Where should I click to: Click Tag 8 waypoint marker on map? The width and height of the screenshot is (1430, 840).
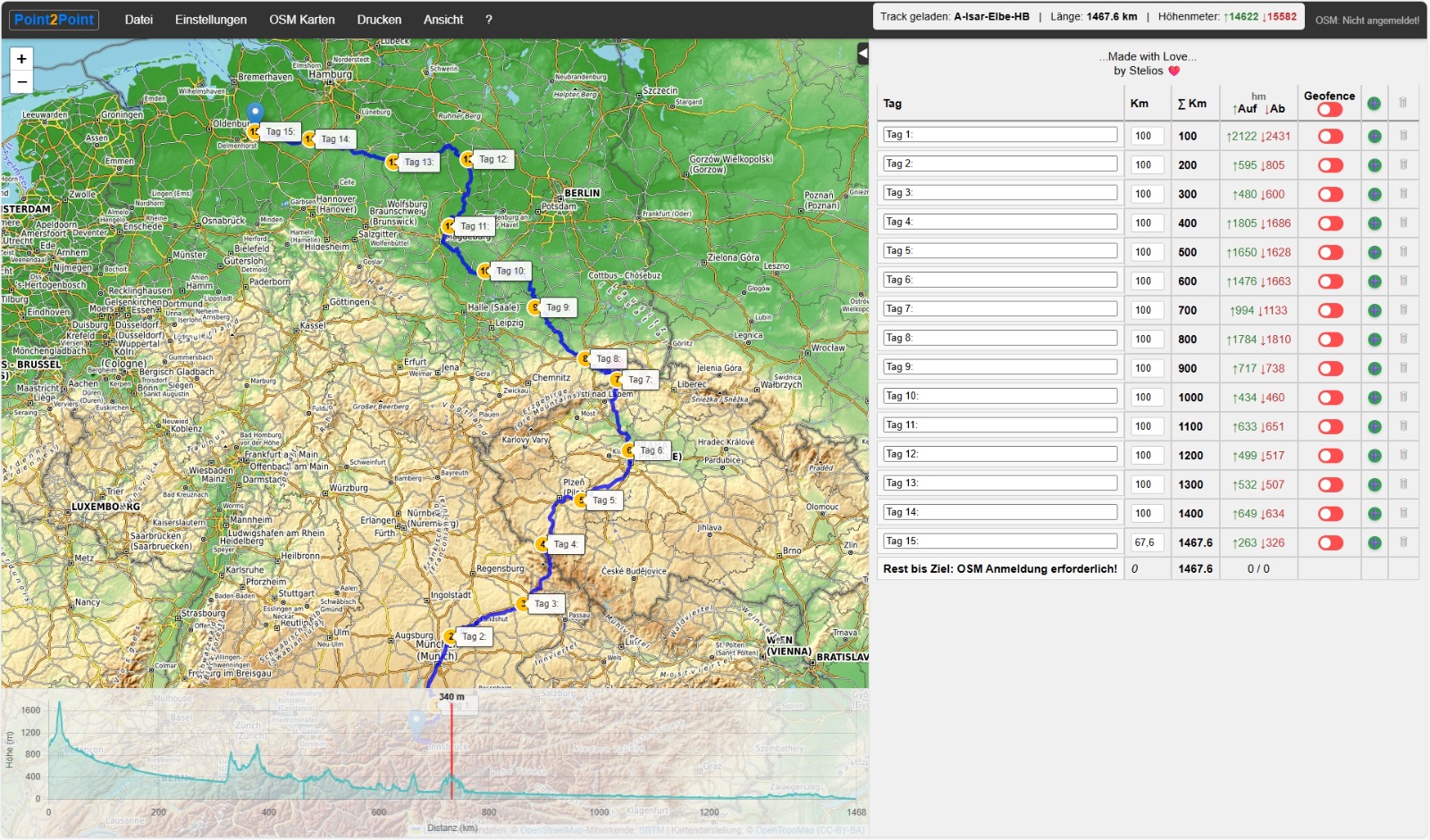coord(585,359)
